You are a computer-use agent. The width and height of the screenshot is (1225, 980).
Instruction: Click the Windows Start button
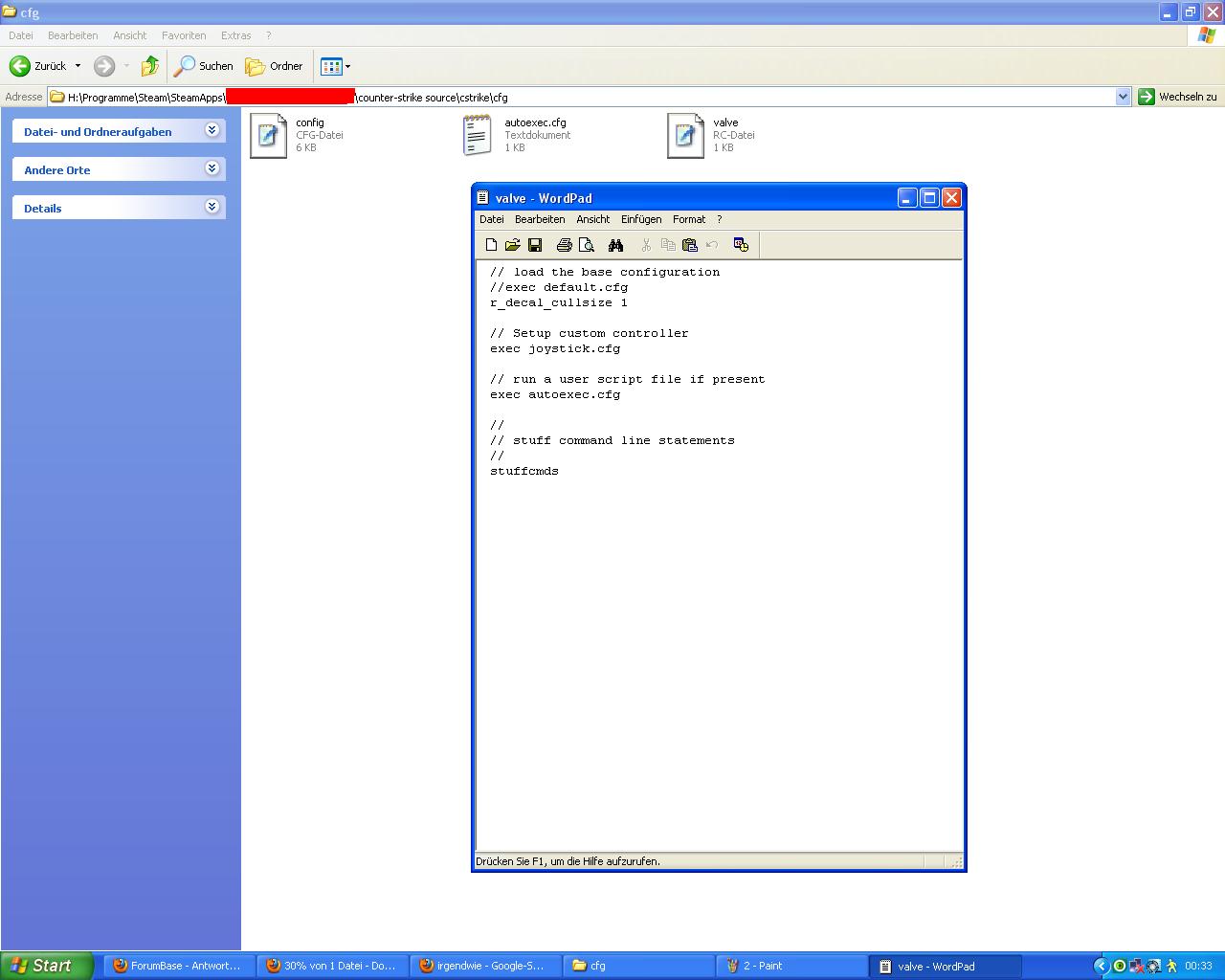(47, 966)
